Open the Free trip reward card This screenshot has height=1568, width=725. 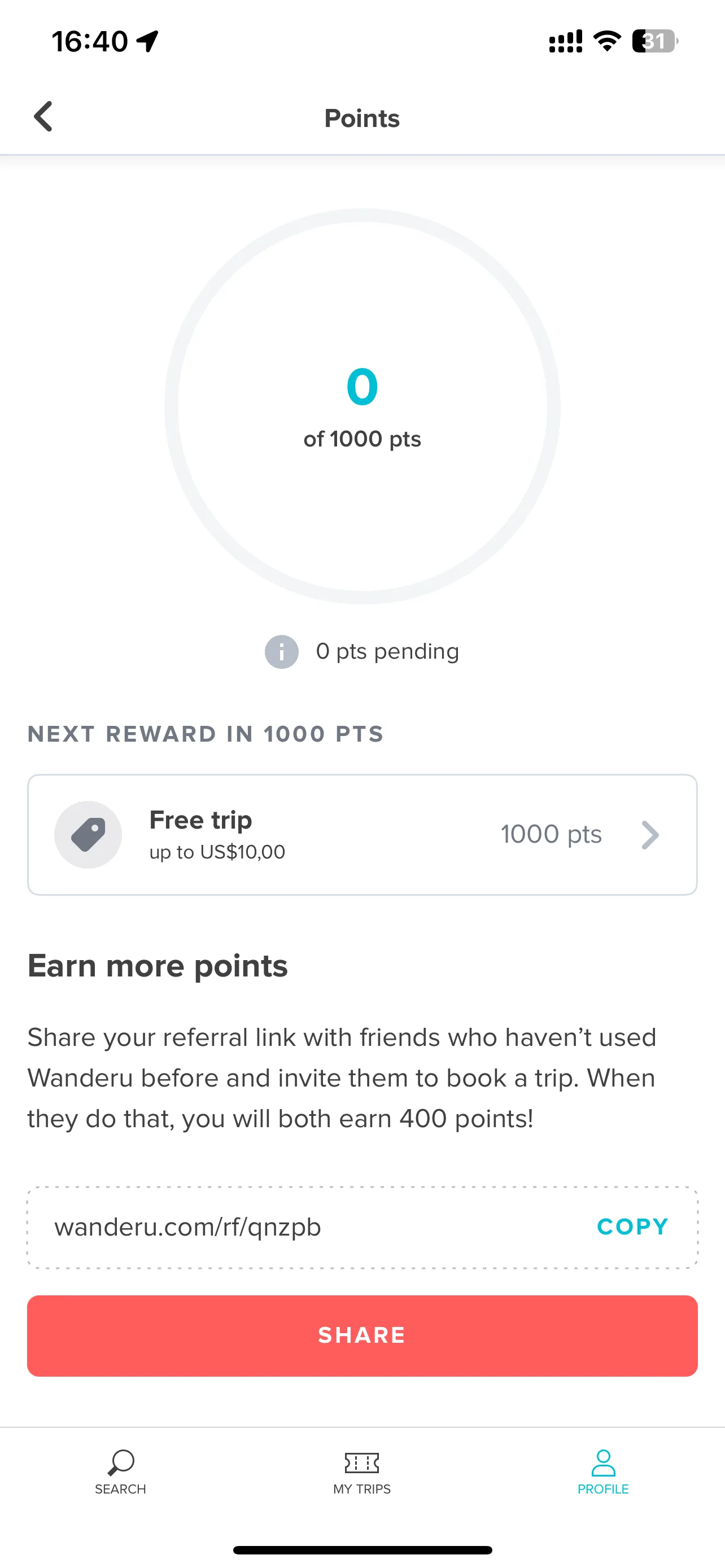(362, 835)
